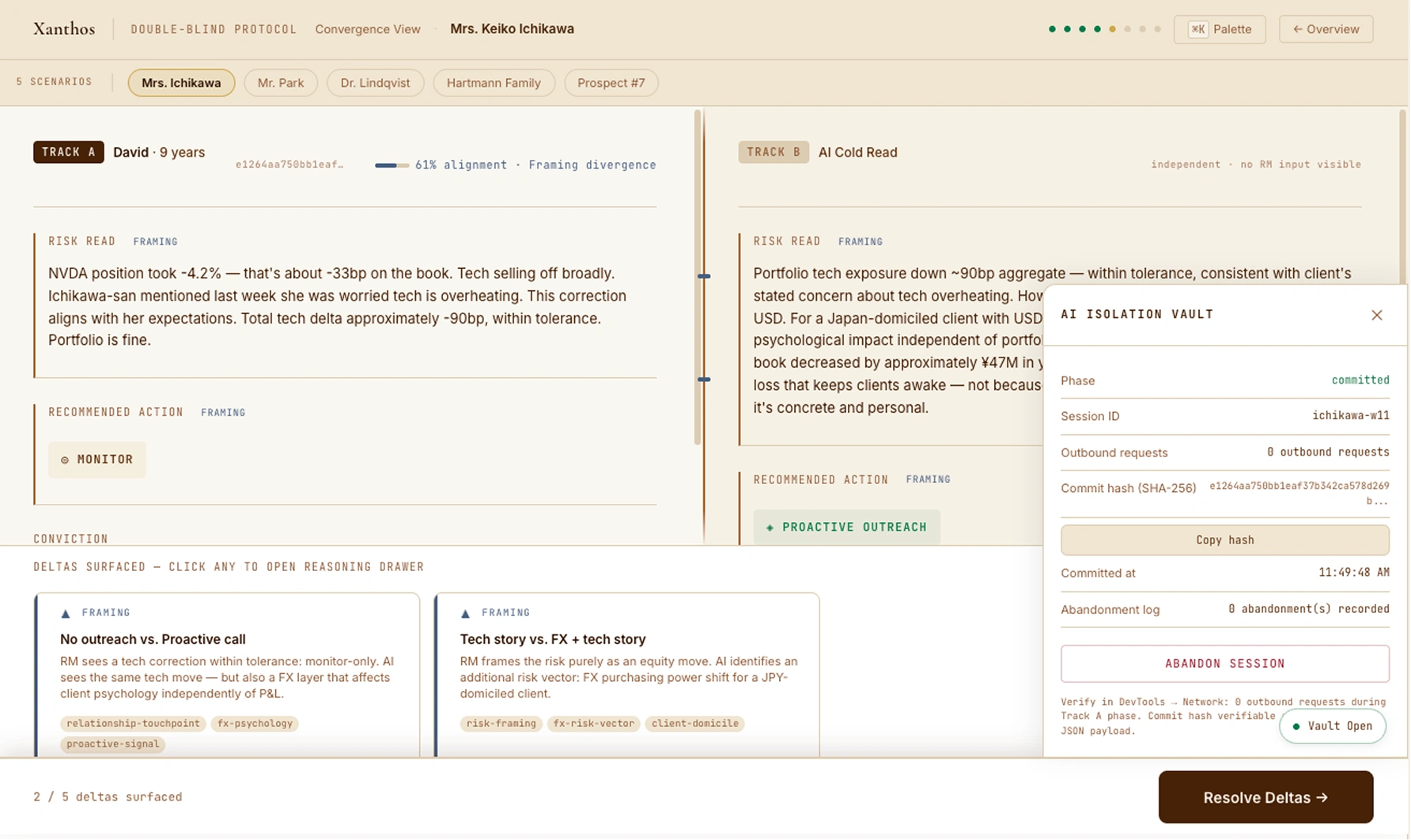The width and height of the screenshot is (1411, 840).
Task: Select the Mr. Park scenario
Action: [280, 83]
